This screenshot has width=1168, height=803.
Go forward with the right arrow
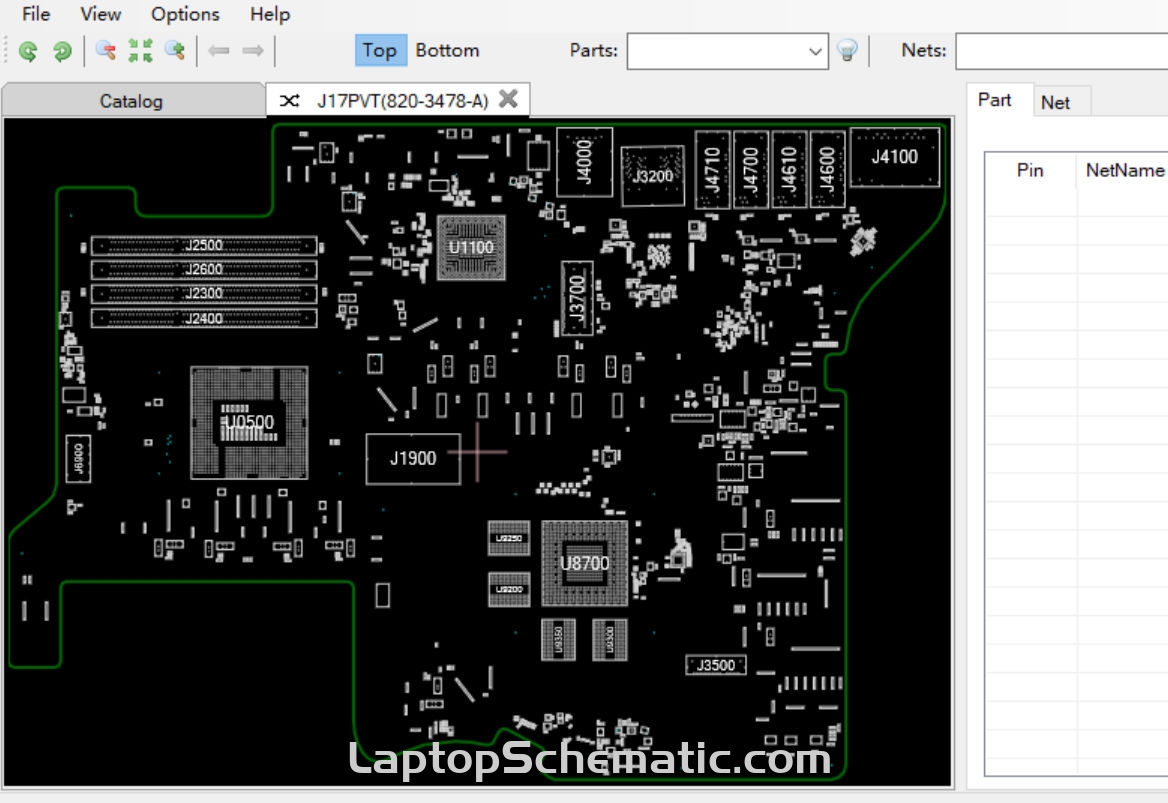(253, 51)
